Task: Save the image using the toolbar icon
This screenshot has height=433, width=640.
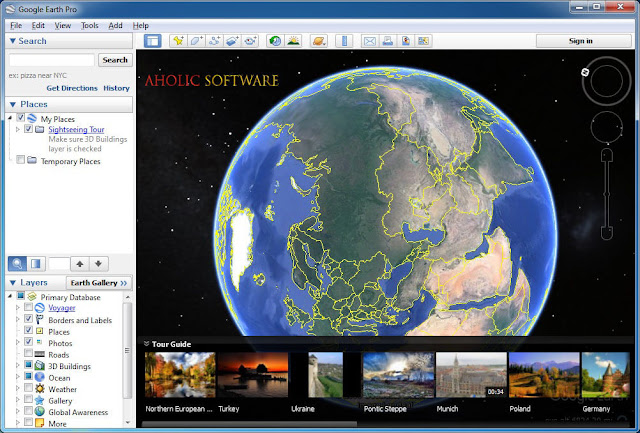Action: 406,41
